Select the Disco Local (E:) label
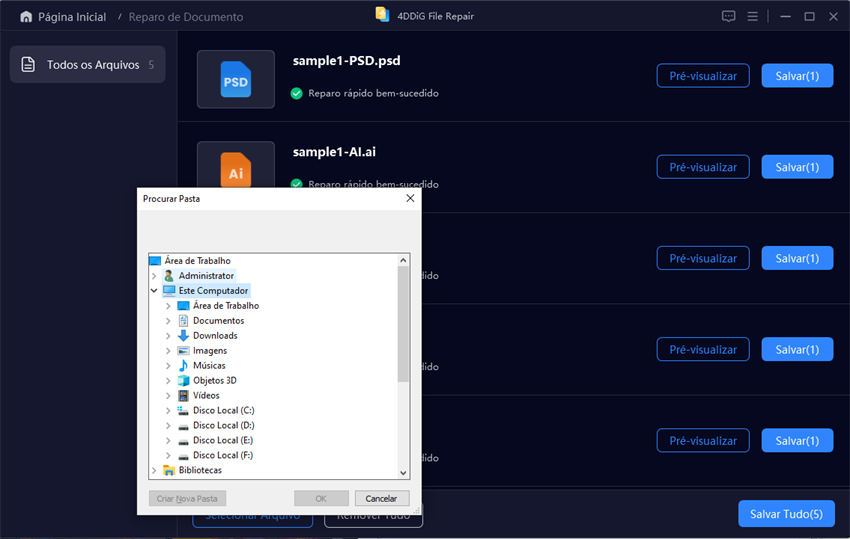The width and height of the screenshot is (850, 539). (x=223, y=440)
